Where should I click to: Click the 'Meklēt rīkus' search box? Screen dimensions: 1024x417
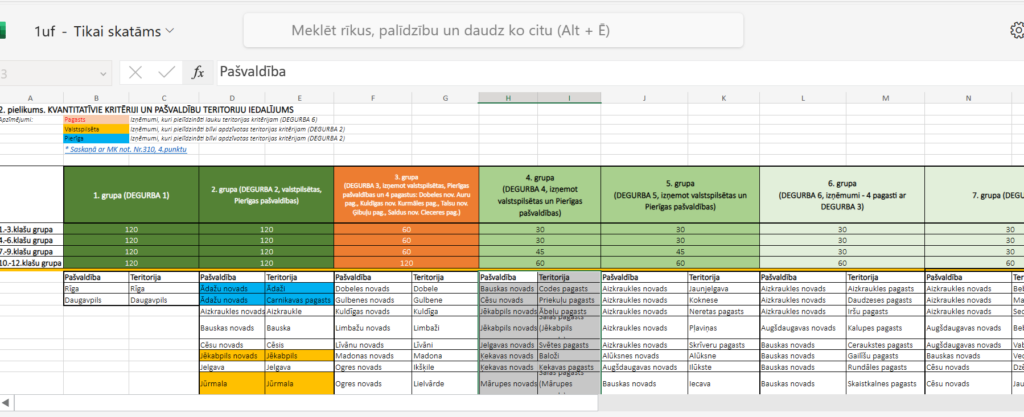point(450,30)
